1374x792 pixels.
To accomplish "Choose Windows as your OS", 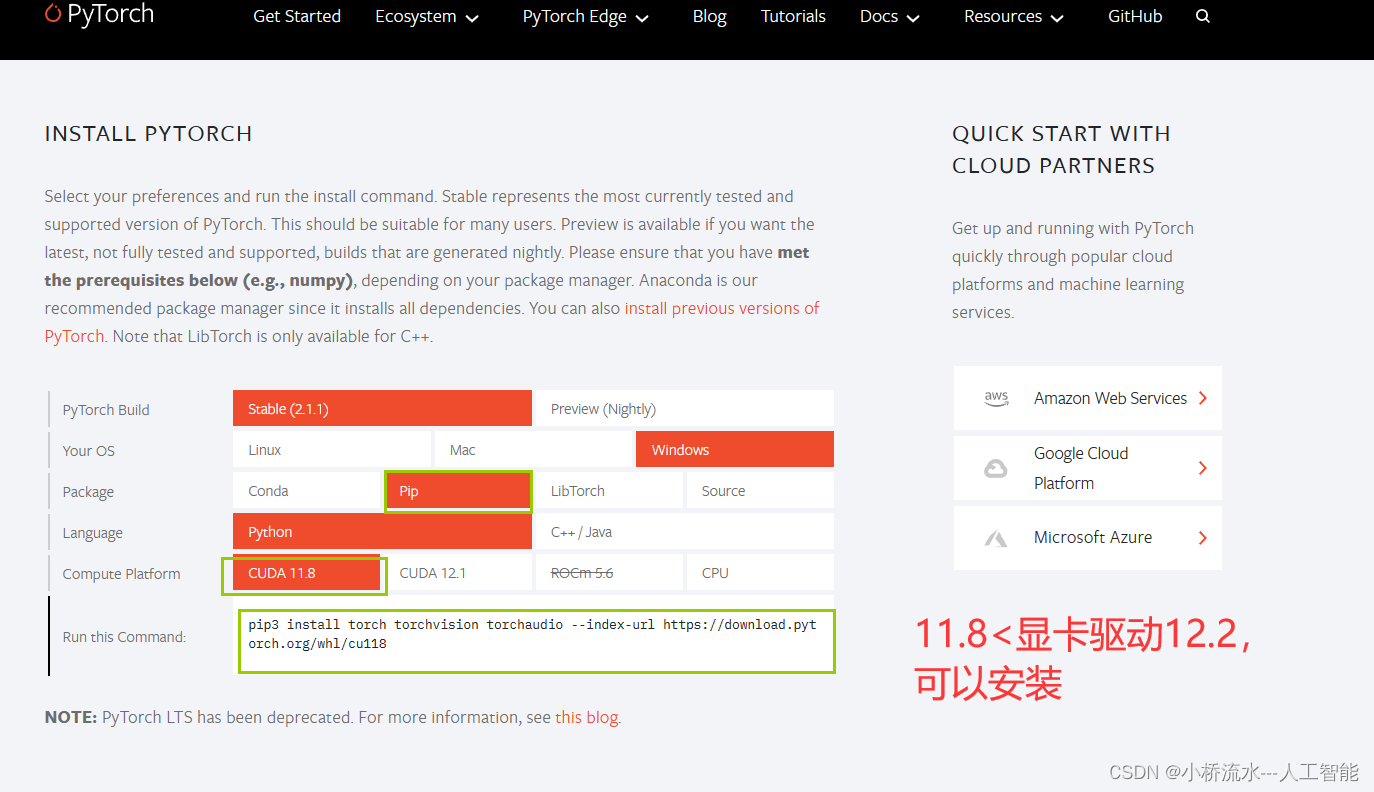I will 735,450.
